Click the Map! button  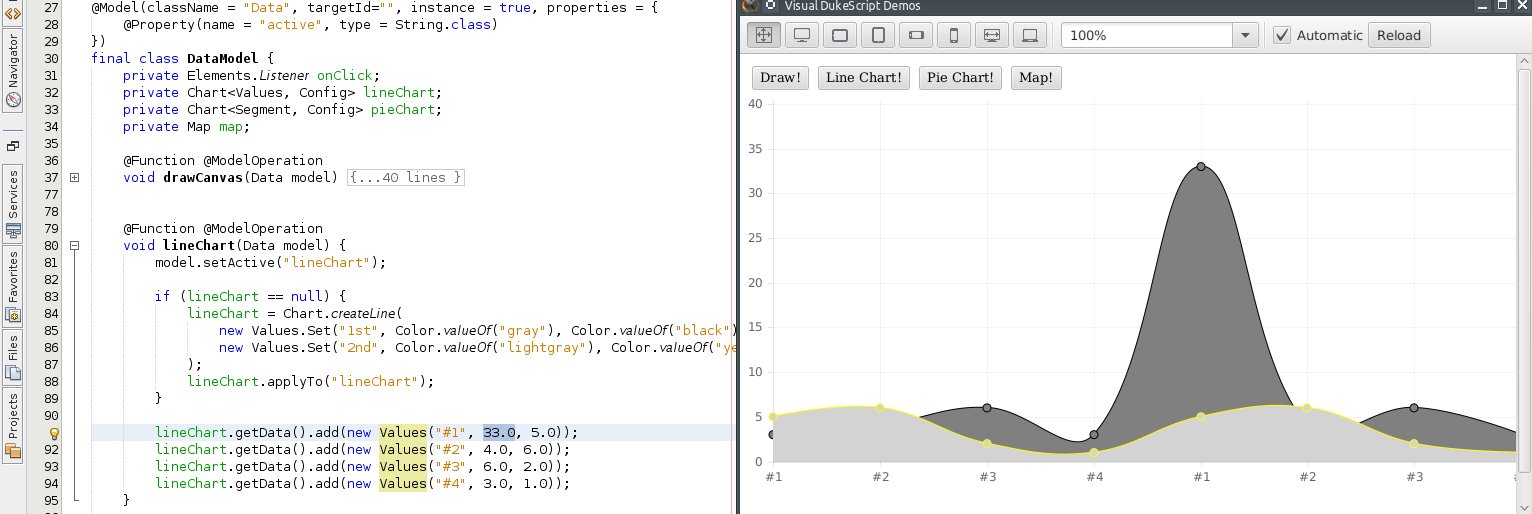[1035, 78]
